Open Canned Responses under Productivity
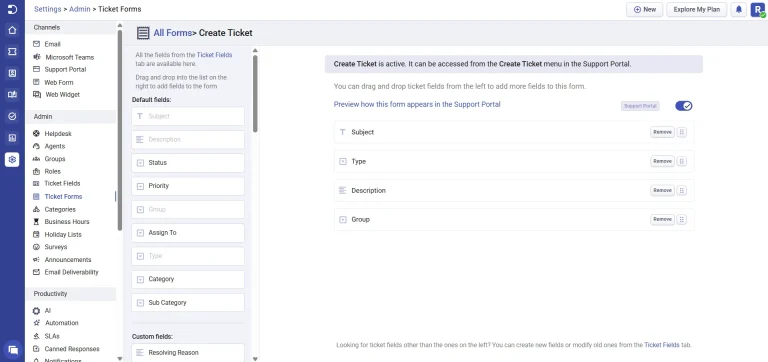Viewport: 768px width, 362px height. point(72,349)
